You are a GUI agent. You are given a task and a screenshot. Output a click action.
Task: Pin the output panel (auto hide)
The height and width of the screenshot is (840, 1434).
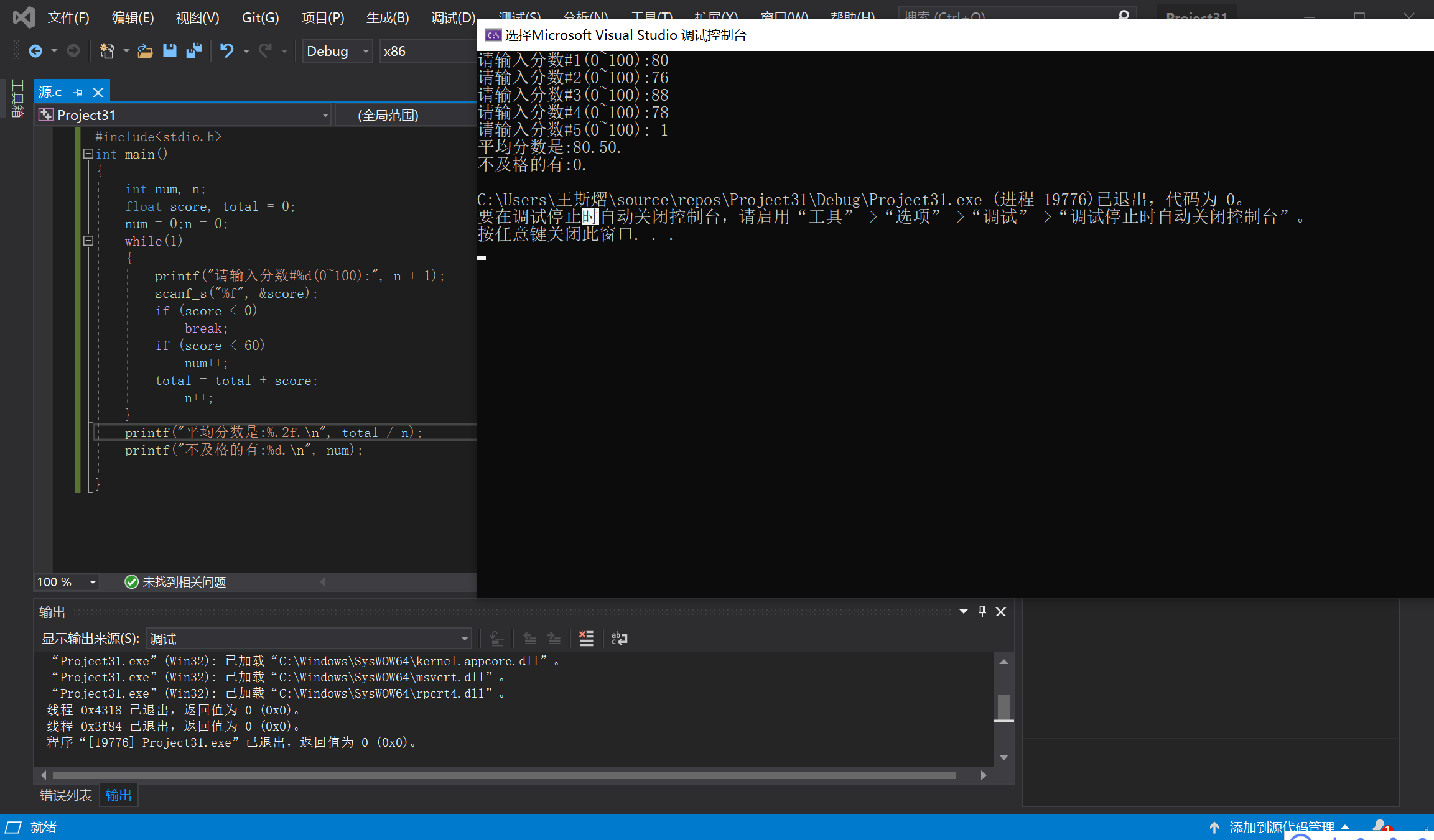982,611
